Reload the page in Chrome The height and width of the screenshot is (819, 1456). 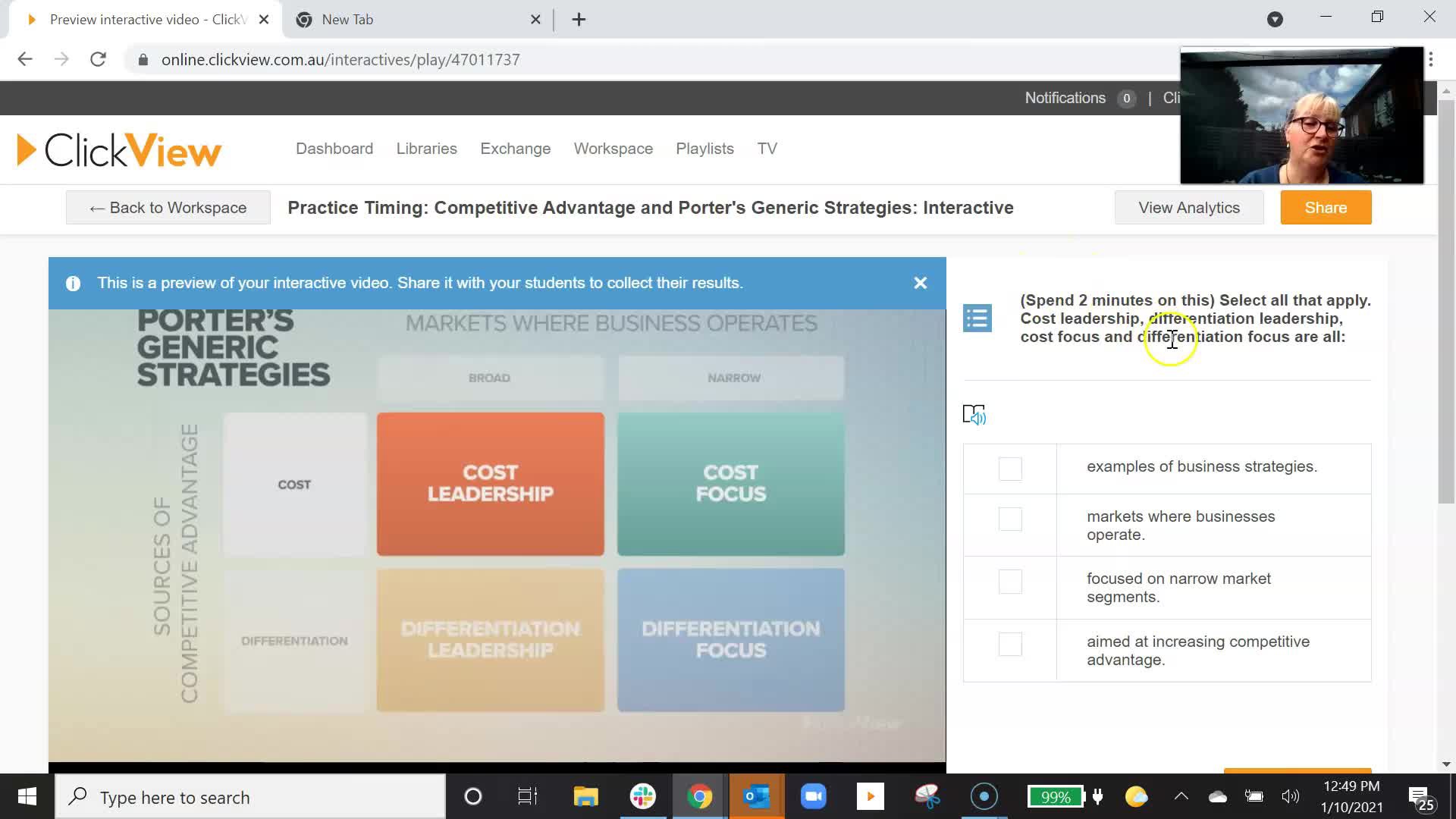click(x=98, y=59)
